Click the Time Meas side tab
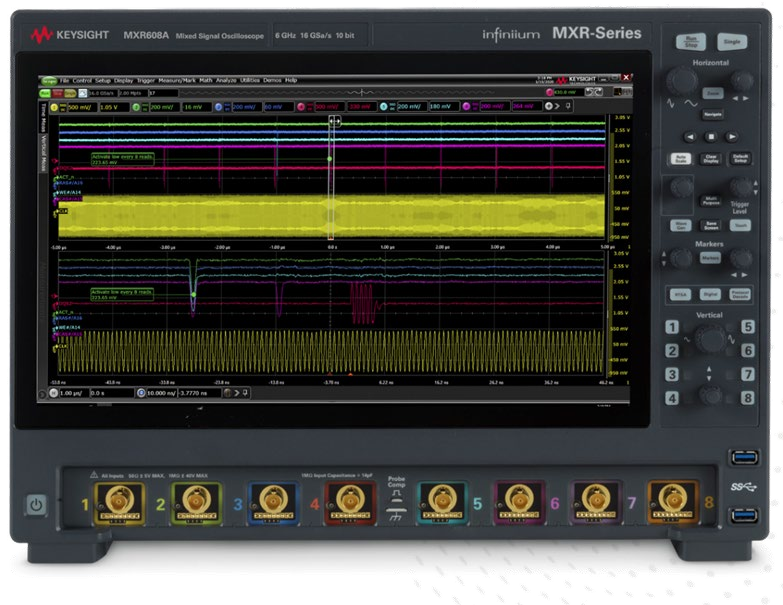 tap(43, 117)
